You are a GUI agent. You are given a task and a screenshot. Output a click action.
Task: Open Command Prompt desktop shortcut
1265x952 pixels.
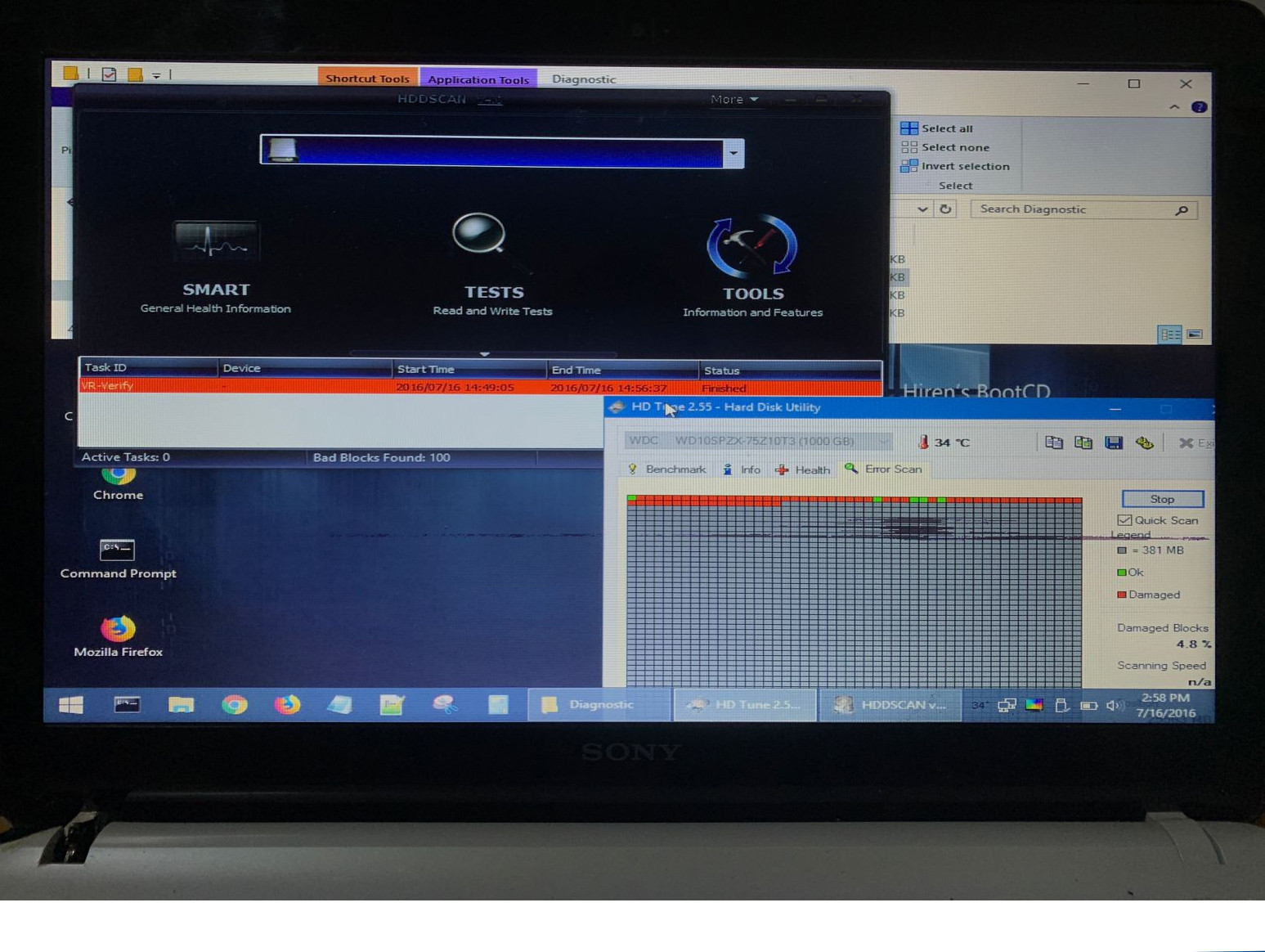tap(118, 559)
